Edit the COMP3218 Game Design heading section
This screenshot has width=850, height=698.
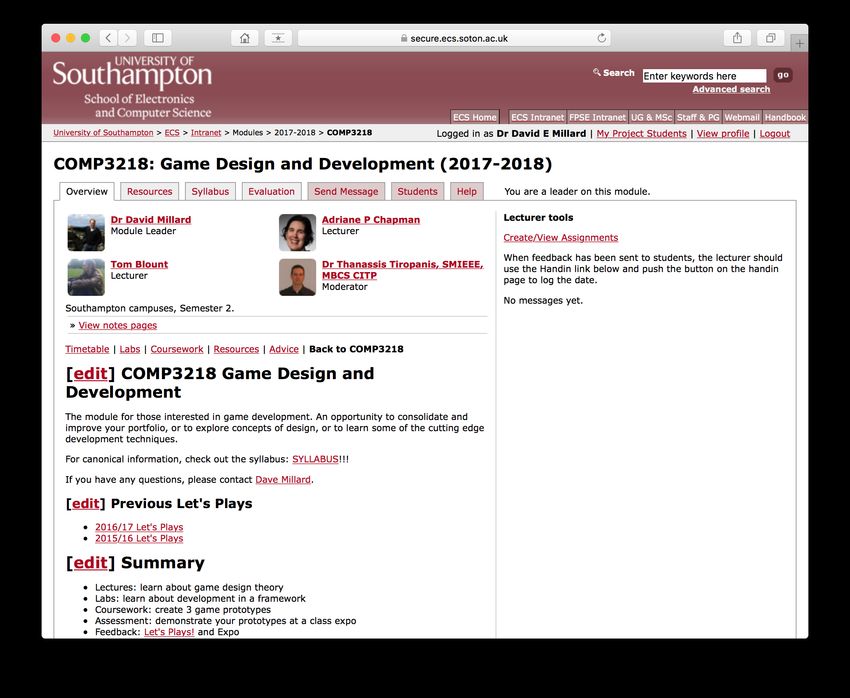pos(90,373)
